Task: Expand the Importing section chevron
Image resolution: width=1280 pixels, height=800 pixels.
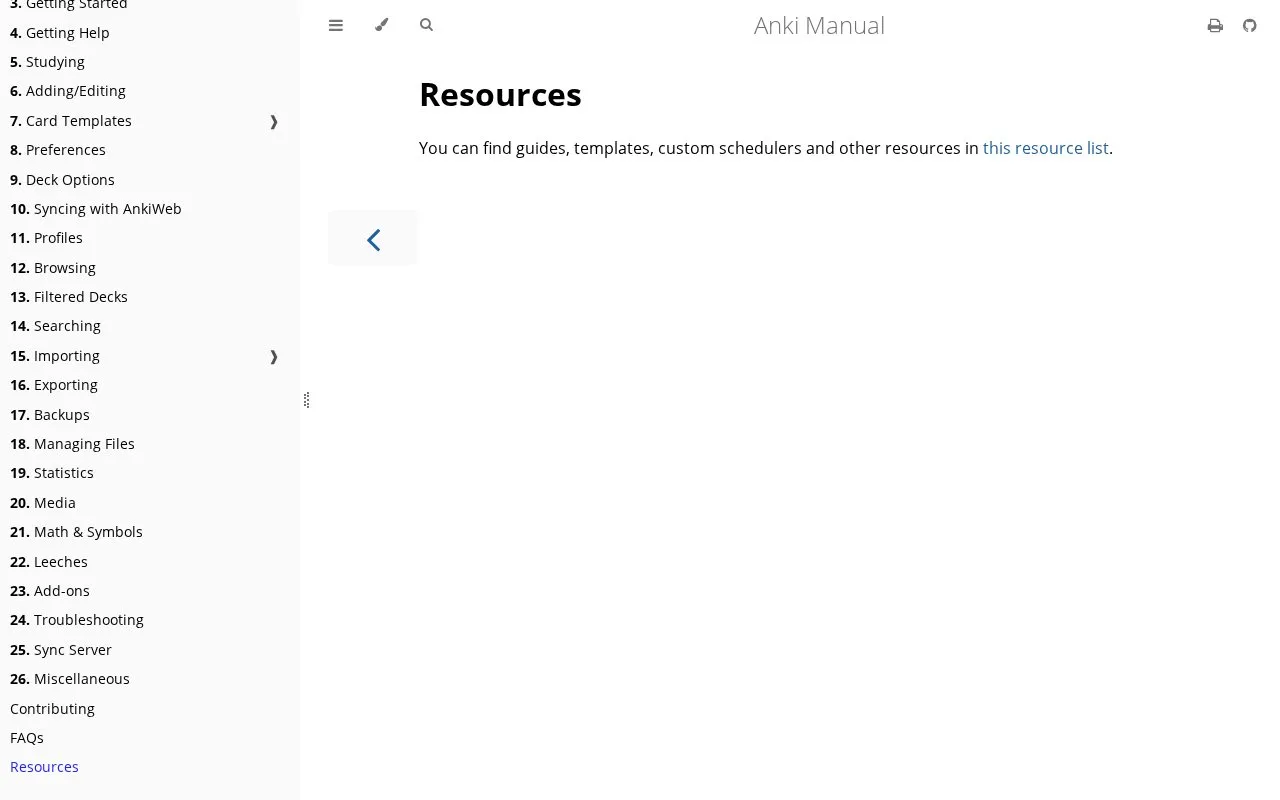Action: pyautogui.click(x=274, y=356)
